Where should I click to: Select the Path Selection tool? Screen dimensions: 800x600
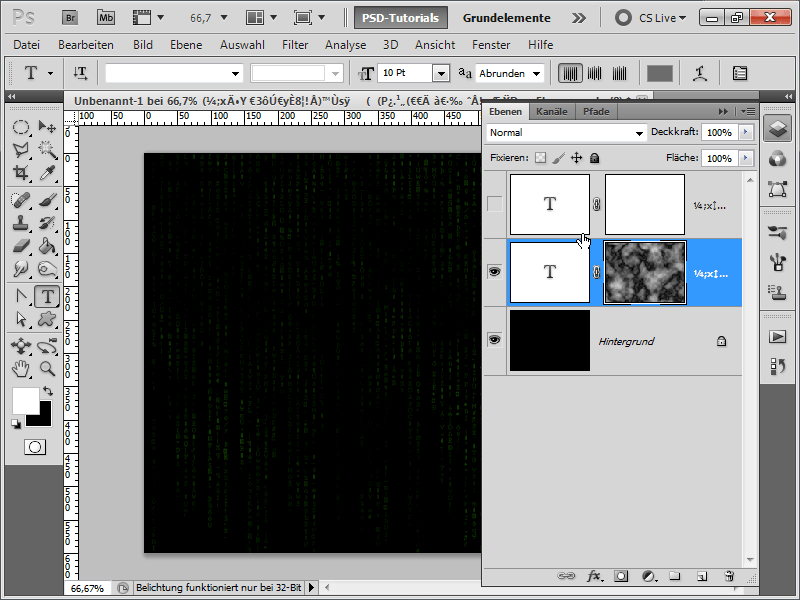pos(20,319)
